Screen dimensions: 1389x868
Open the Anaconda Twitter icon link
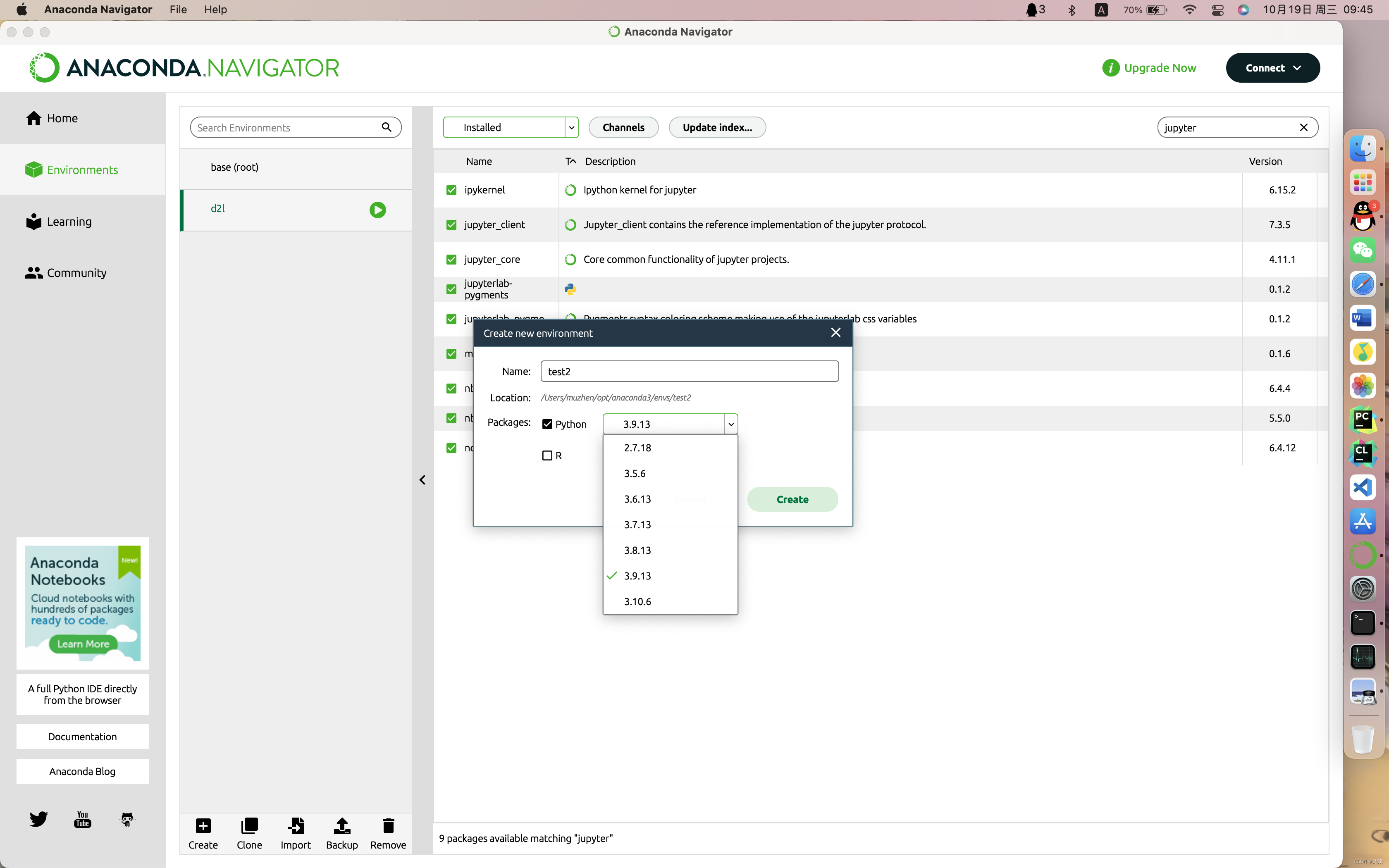click(x=38, y=819)
